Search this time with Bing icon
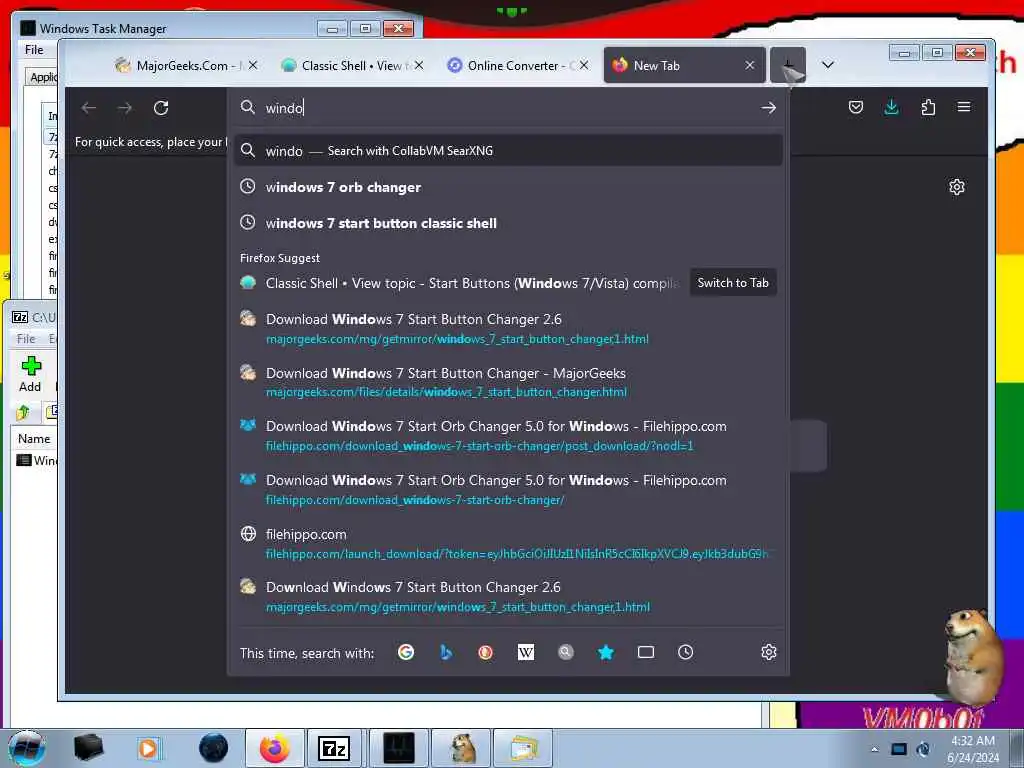Screen dimensions: 1024x768 click(446, 652)
